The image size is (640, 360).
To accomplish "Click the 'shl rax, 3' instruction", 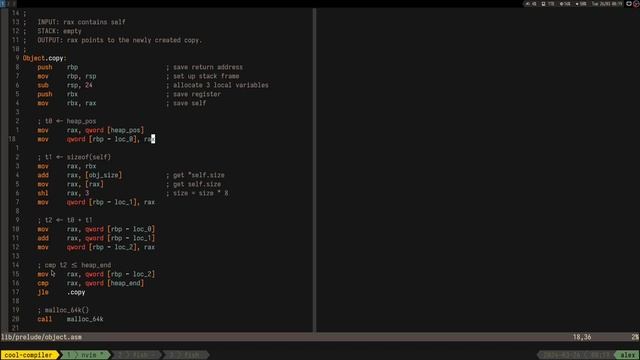I will coord(63,193).
